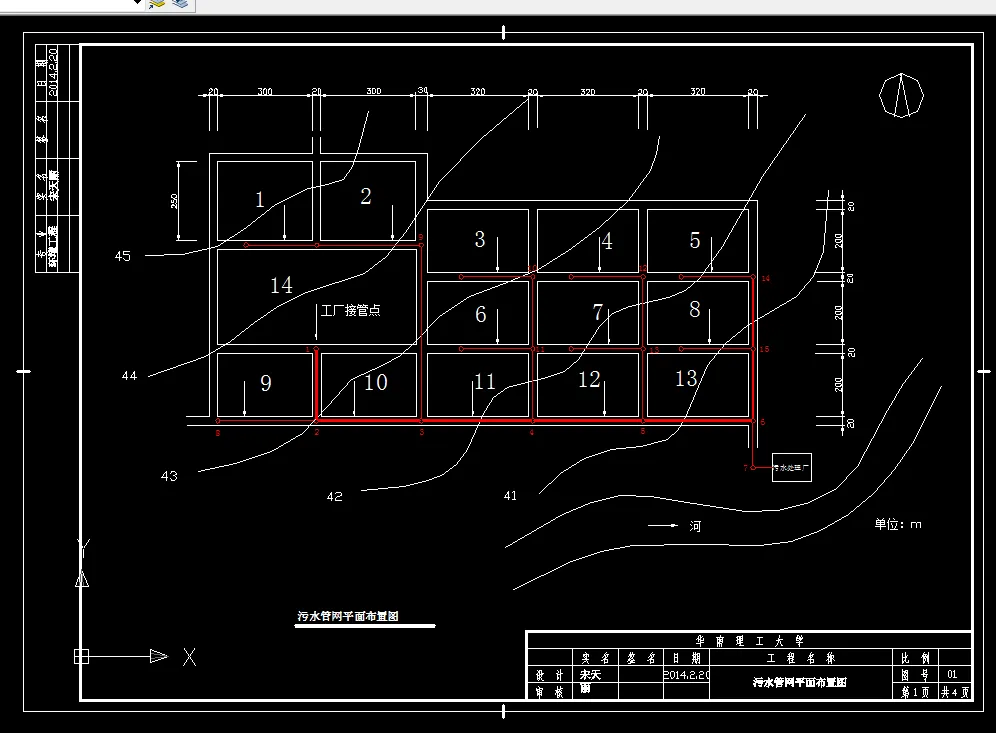Select the 单位: m unit annotation
This screenshot has height=733, width=996.
click(898, 524)
